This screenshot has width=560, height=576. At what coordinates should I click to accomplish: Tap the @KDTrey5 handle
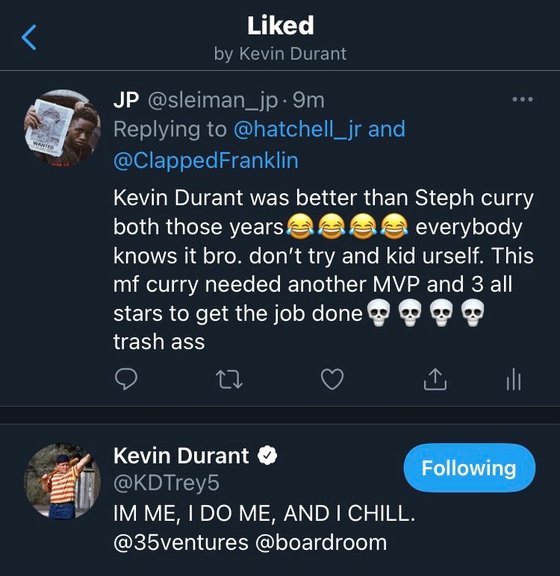[166, 483]
